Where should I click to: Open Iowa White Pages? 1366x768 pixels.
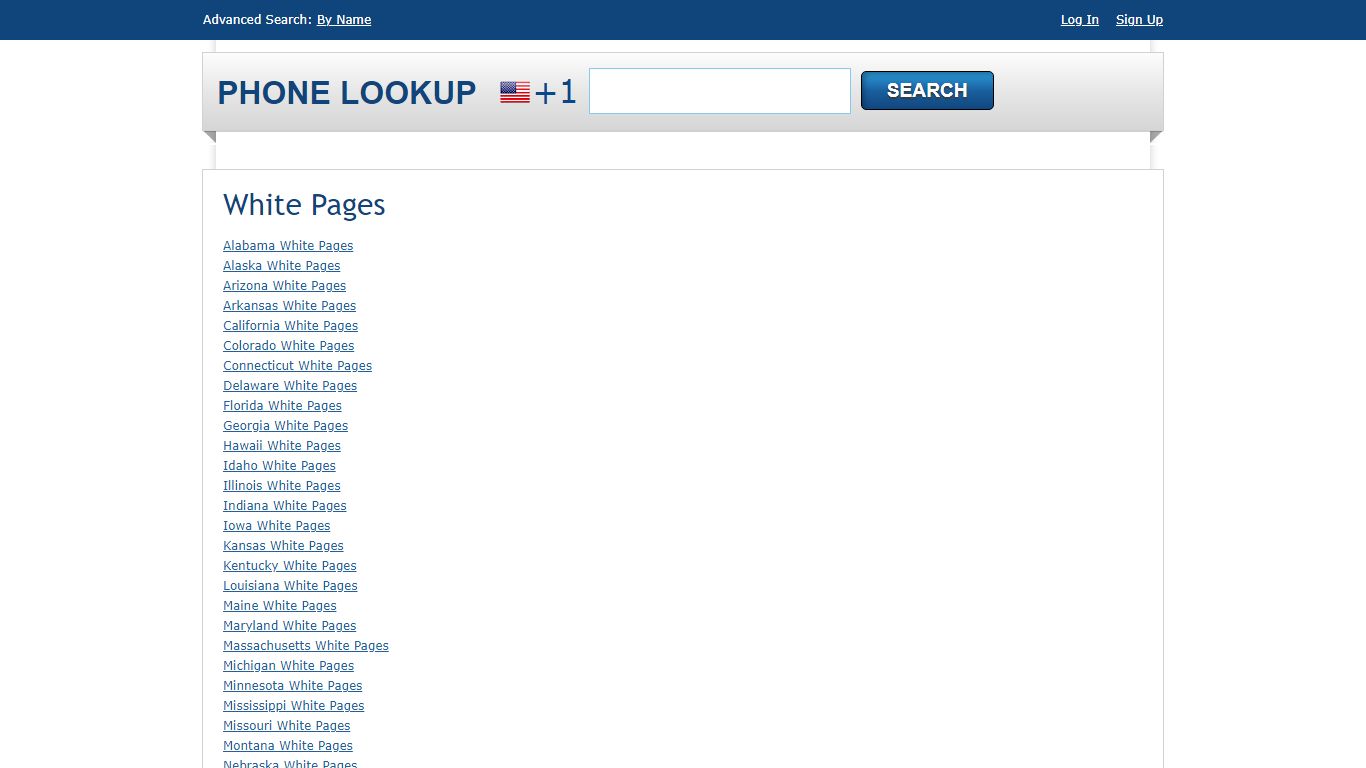point(276,526)
